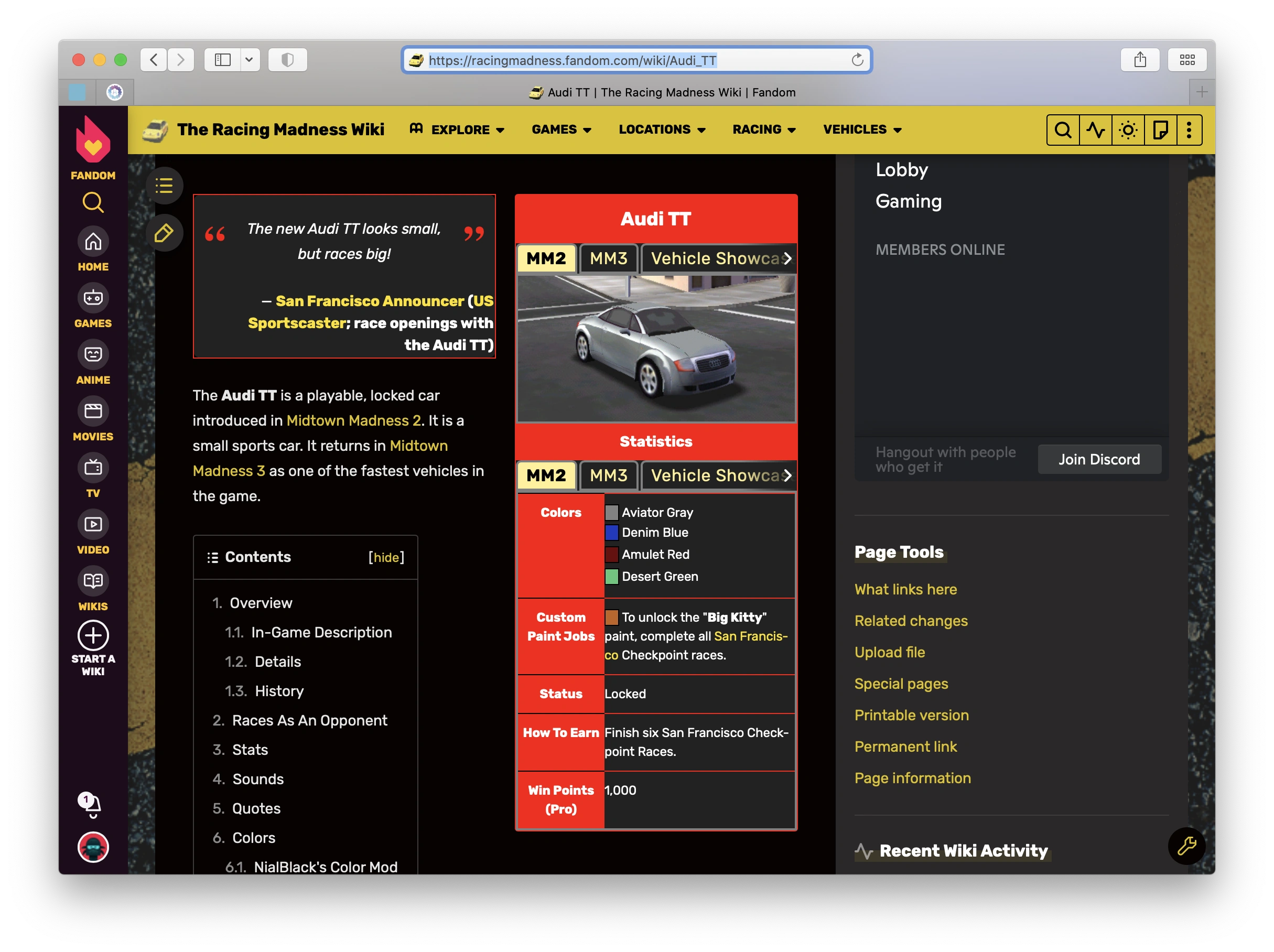Click Amulet Red color swatch
The width and height of the screenshot is (1274, 952).
click(x=612, y=555)
